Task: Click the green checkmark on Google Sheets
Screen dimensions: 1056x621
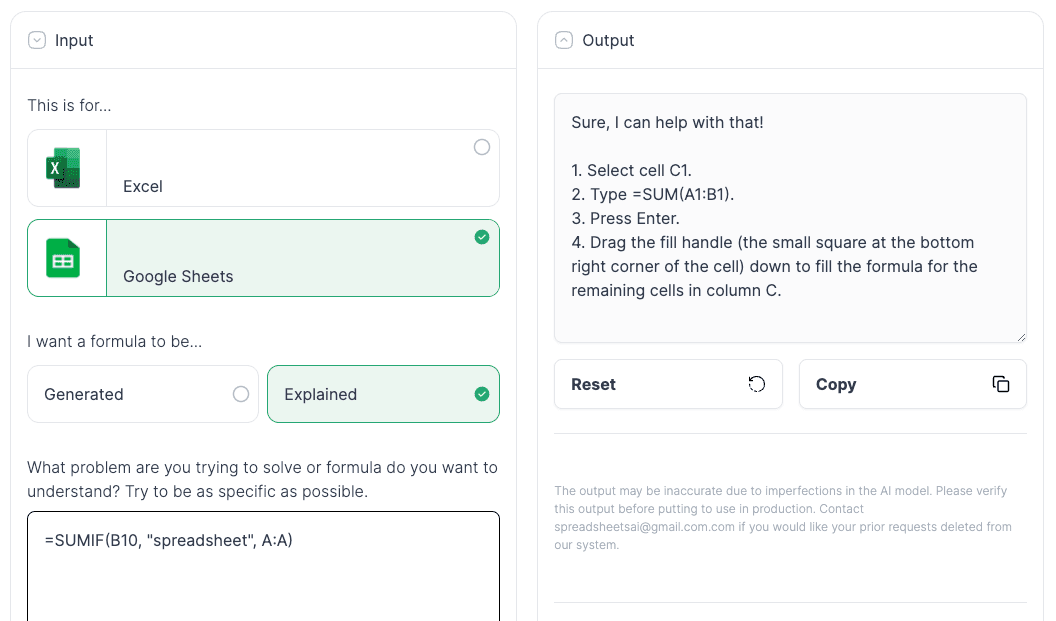Action: 481,238
